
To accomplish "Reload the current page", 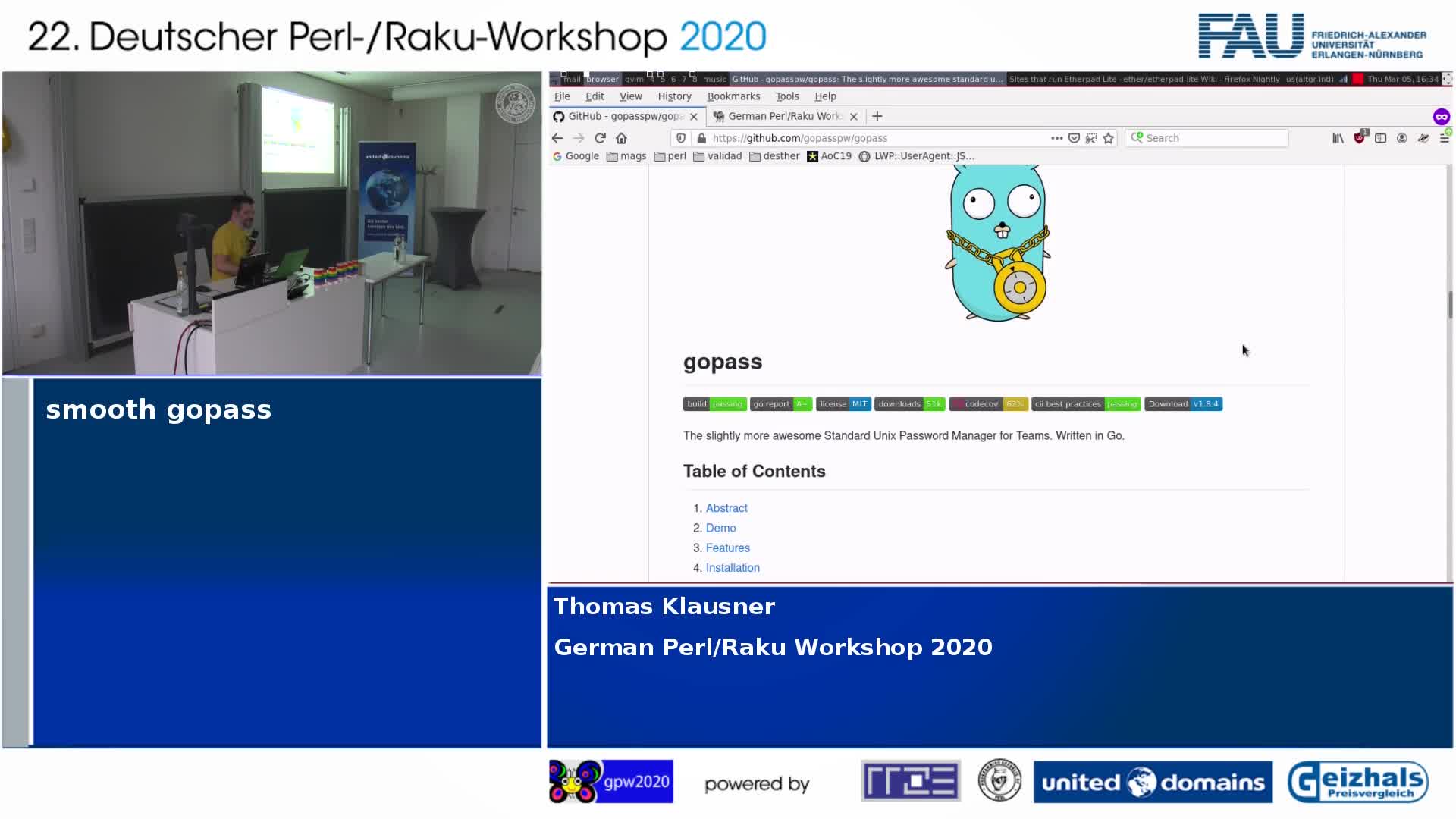I will pyautogui.click(x=600, y=138).
